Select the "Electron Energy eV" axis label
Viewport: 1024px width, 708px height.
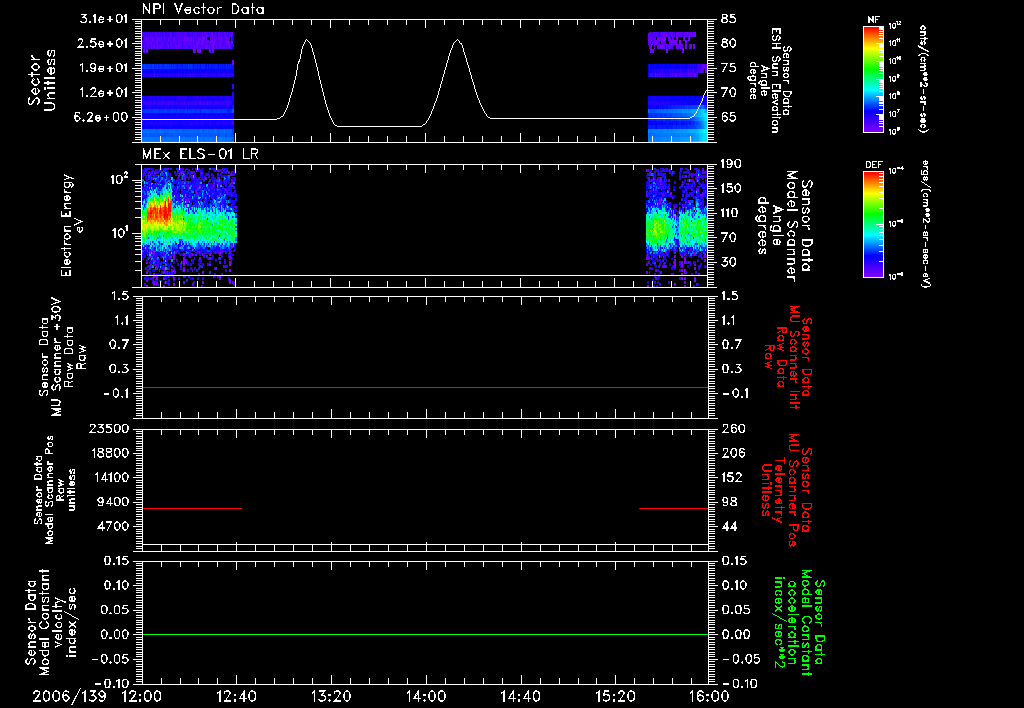pos(71,225)
